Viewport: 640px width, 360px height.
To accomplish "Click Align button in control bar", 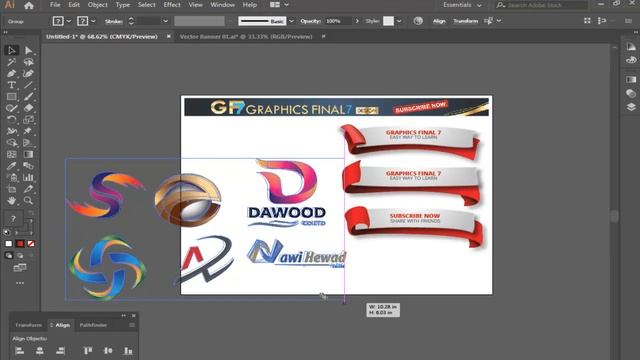I will [x=439, y=21].
